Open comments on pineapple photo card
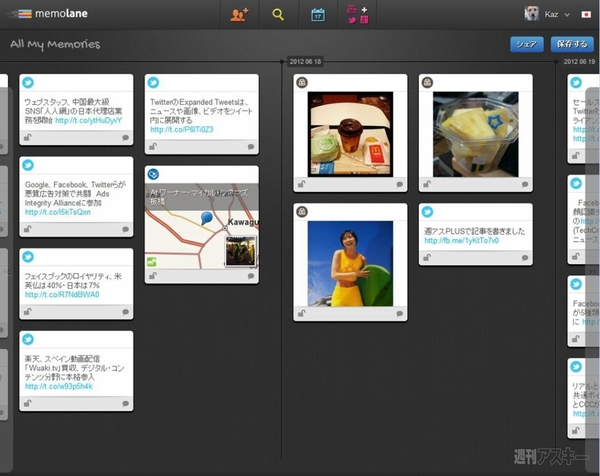 (x=525, y=184)
